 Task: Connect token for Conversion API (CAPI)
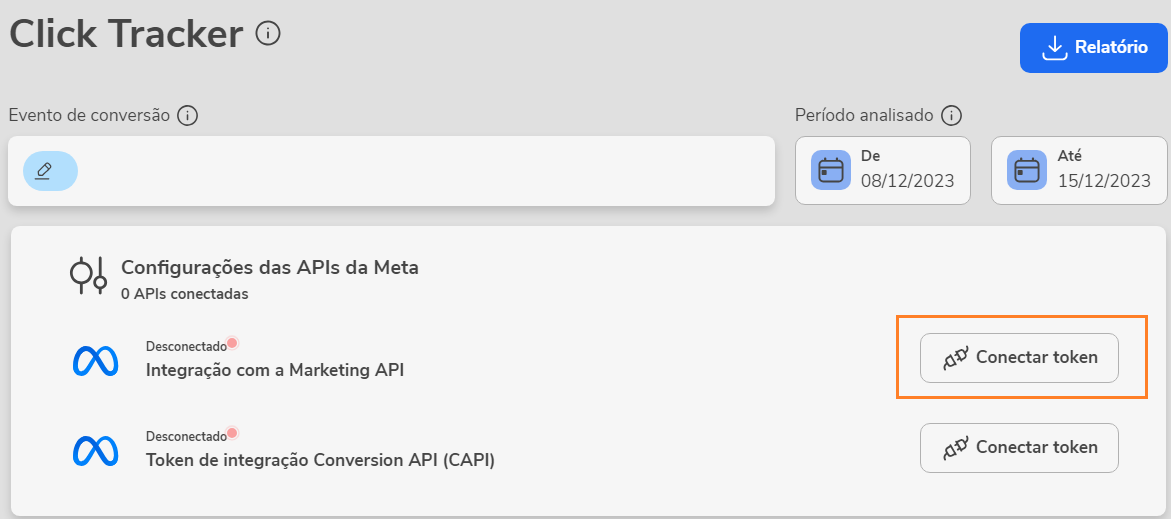click(1019, 447)
